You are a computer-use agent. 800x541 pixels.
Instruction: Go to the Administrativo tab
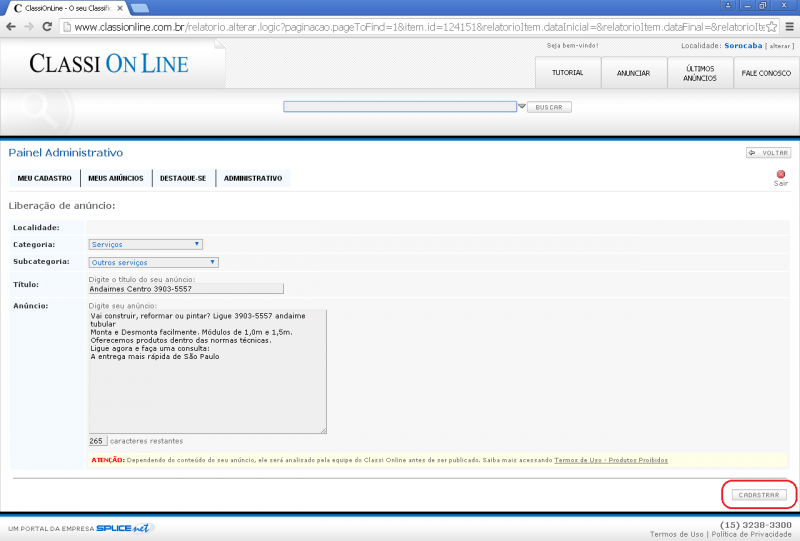point(253,178)
